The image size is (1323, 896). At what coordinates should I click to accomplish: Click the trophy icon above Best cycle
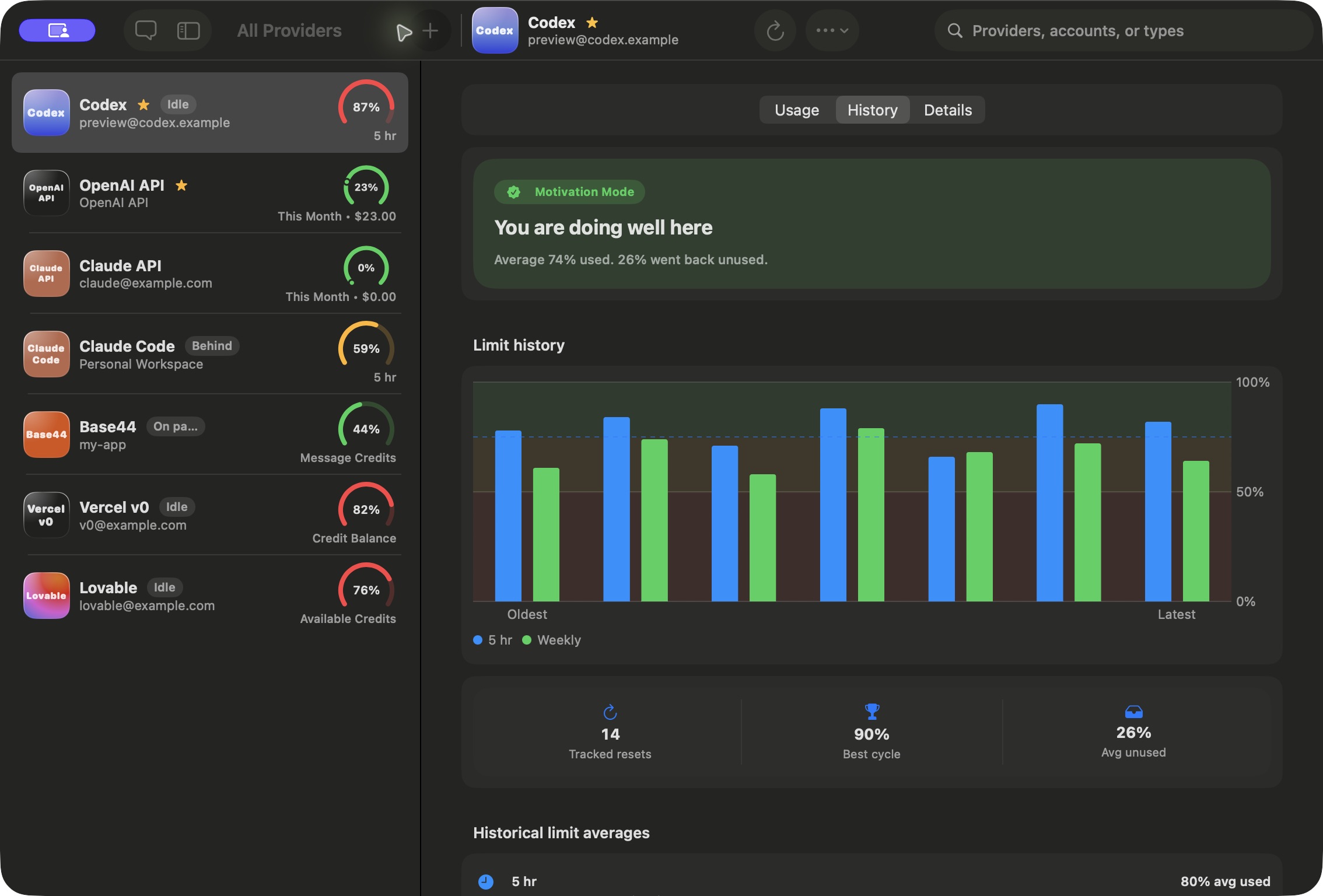click(871, 711)
